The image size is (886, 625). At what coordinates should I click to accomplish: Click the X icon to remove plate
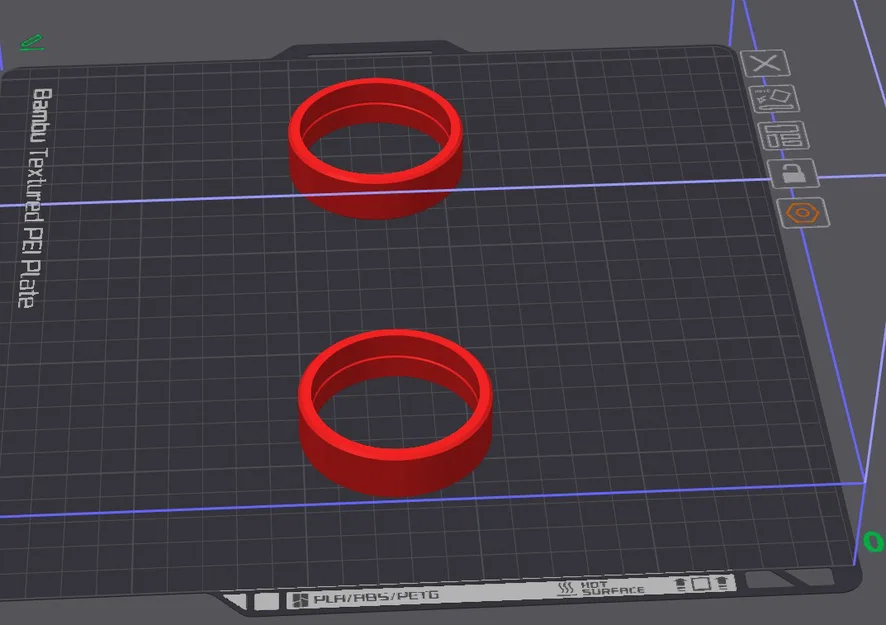click(x=765, y=63)
